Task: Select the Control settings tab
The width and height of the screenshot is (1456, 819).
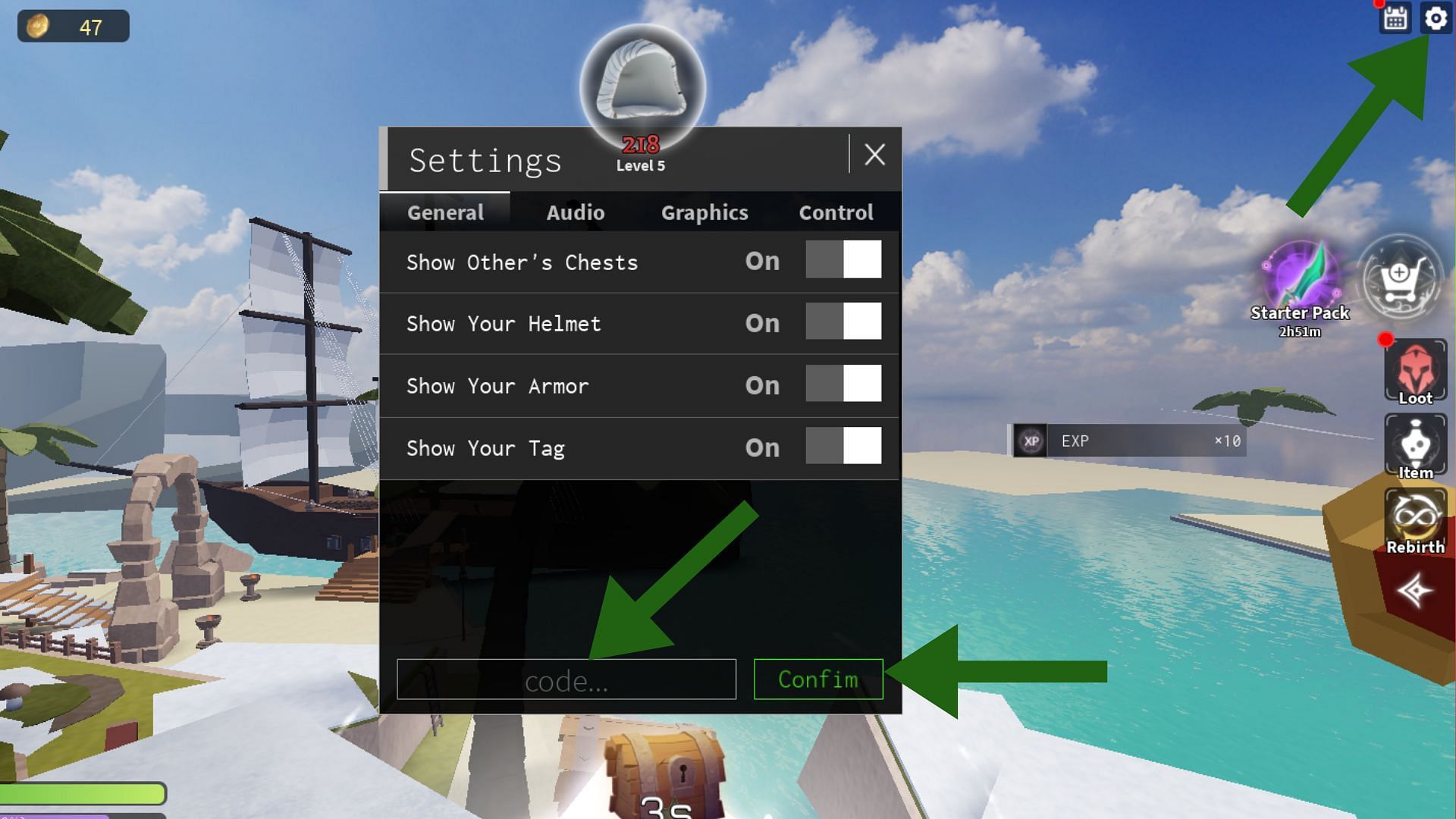Action: pos(835,212)
